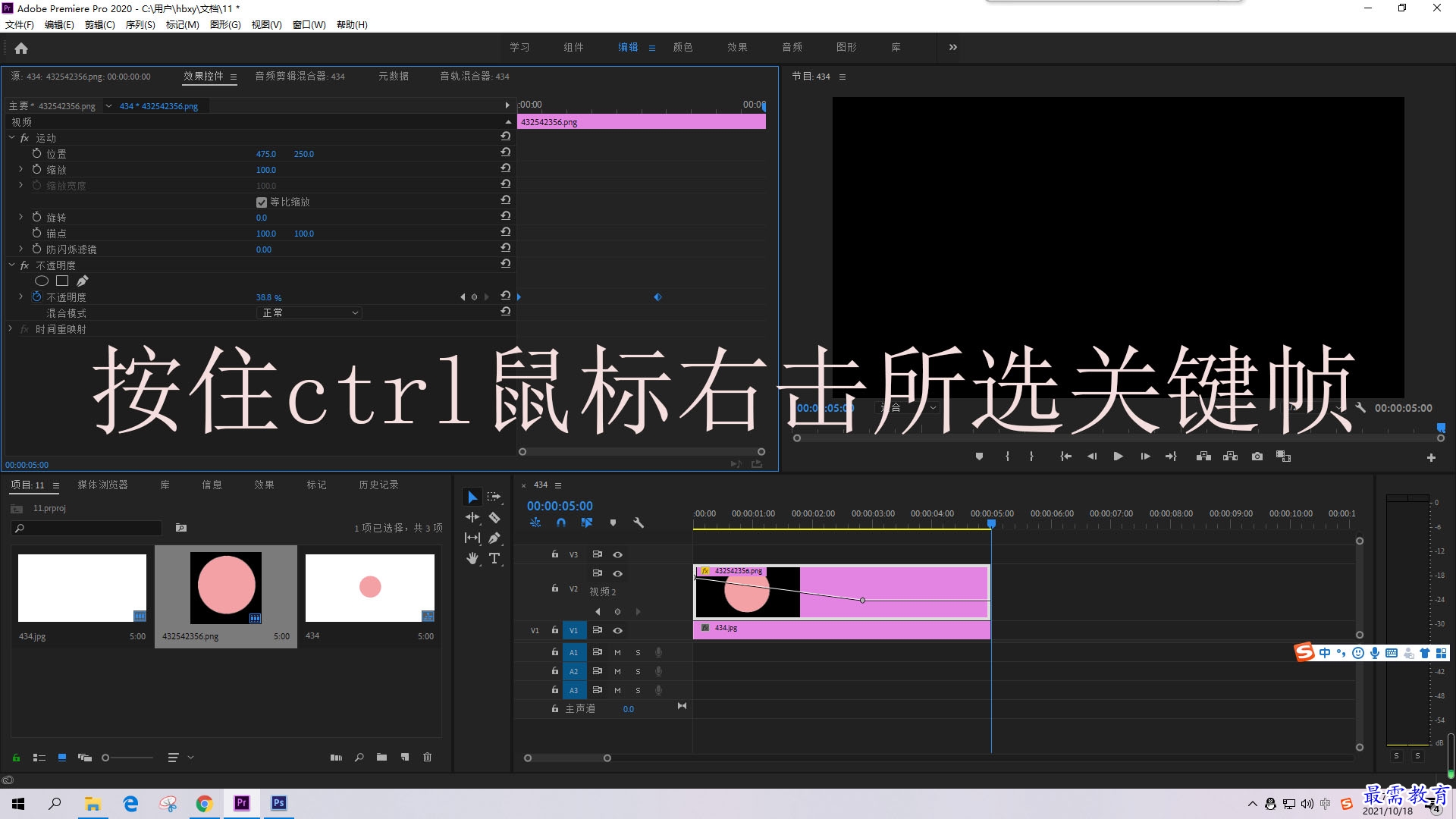Screen dimensions: 1456x819
Task: Open Chrome from taskbar
Action: pos(204,804)
